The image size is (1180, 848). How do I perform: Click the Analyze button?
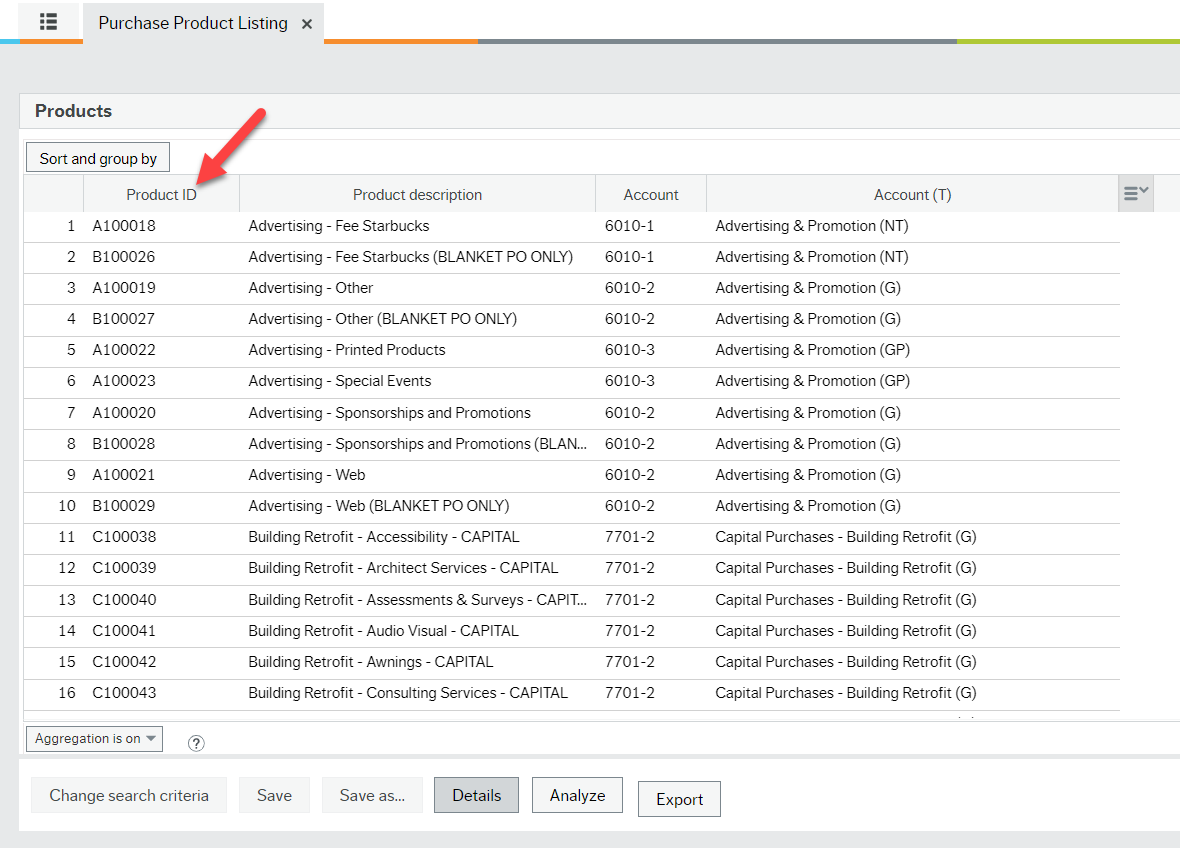577,795
